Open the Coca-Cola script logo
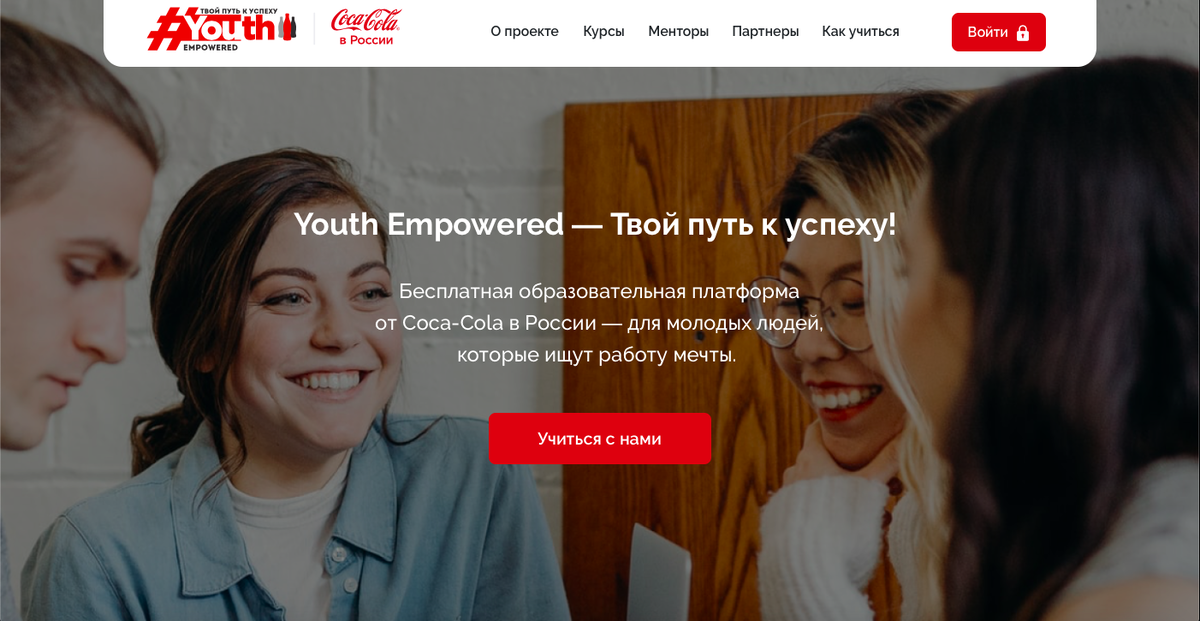The height and width of the screenshot is (621, 1200). point(366,21)
